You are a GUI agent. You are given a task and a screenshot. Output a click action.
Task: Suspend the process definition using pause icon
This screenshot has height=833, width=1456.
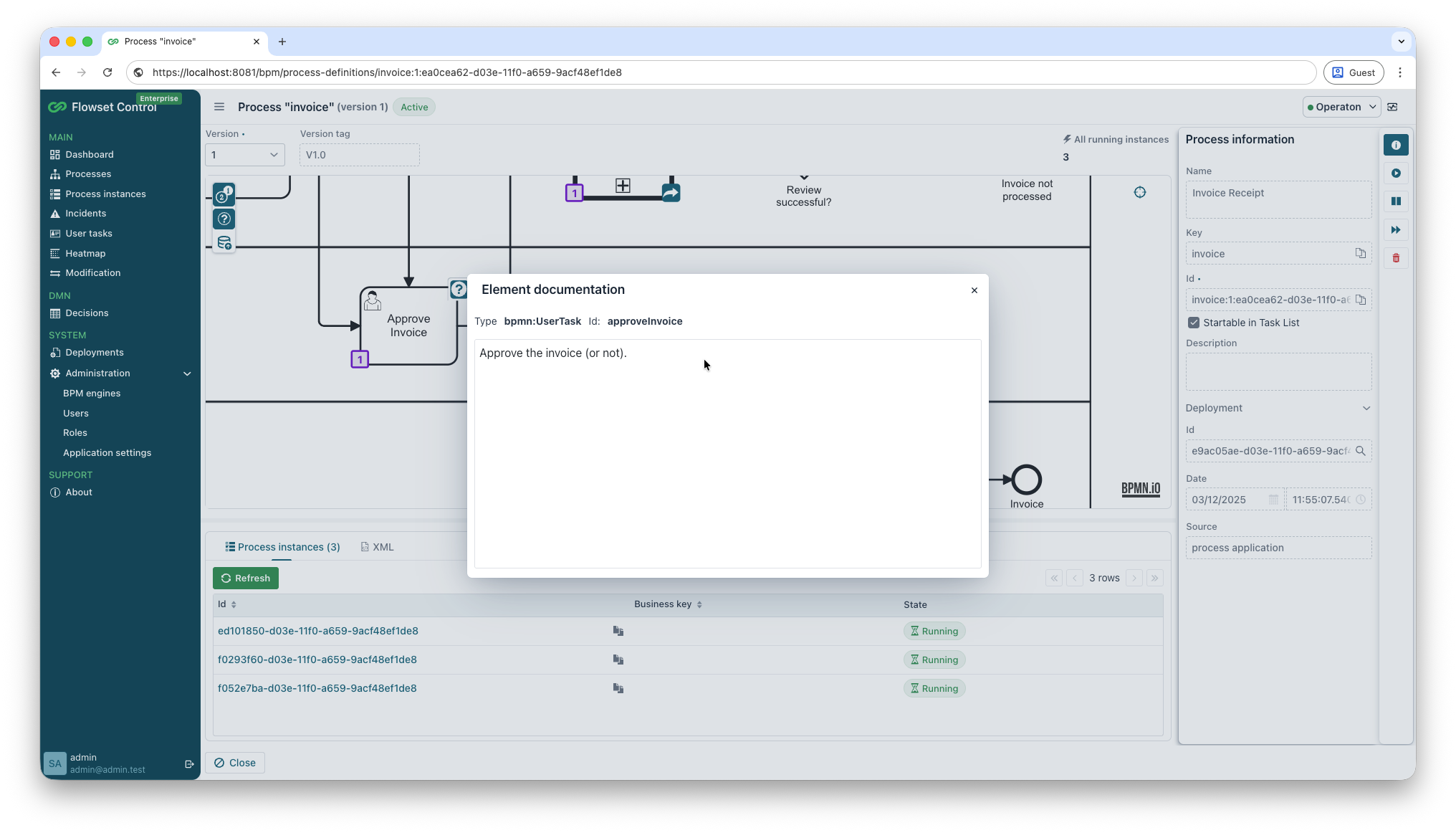1396,201
